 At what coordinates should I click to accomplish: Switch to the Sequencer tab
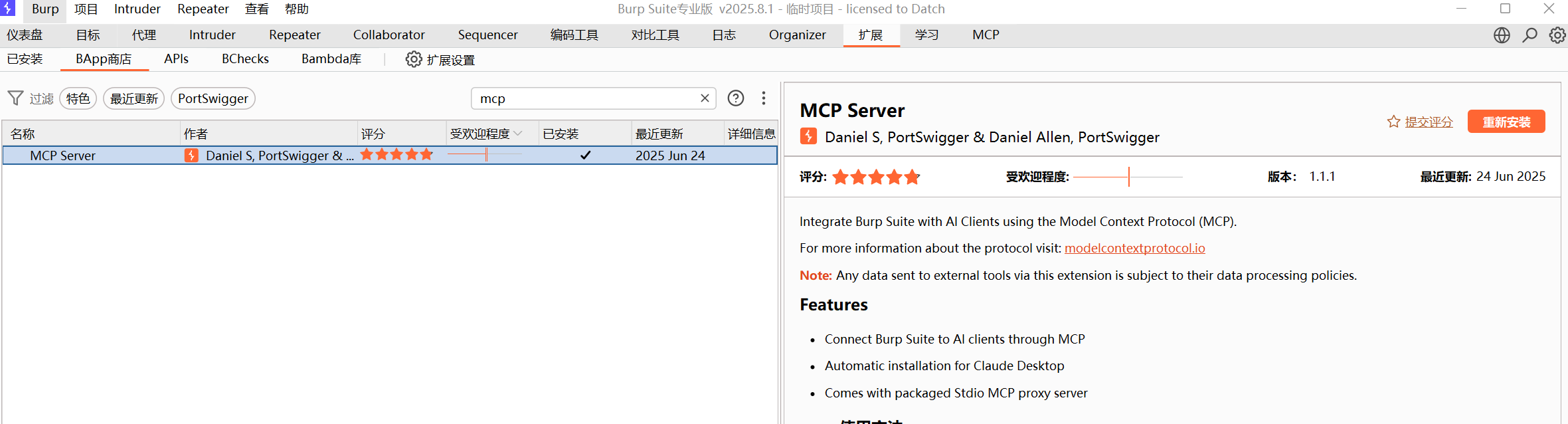[488, 35]
